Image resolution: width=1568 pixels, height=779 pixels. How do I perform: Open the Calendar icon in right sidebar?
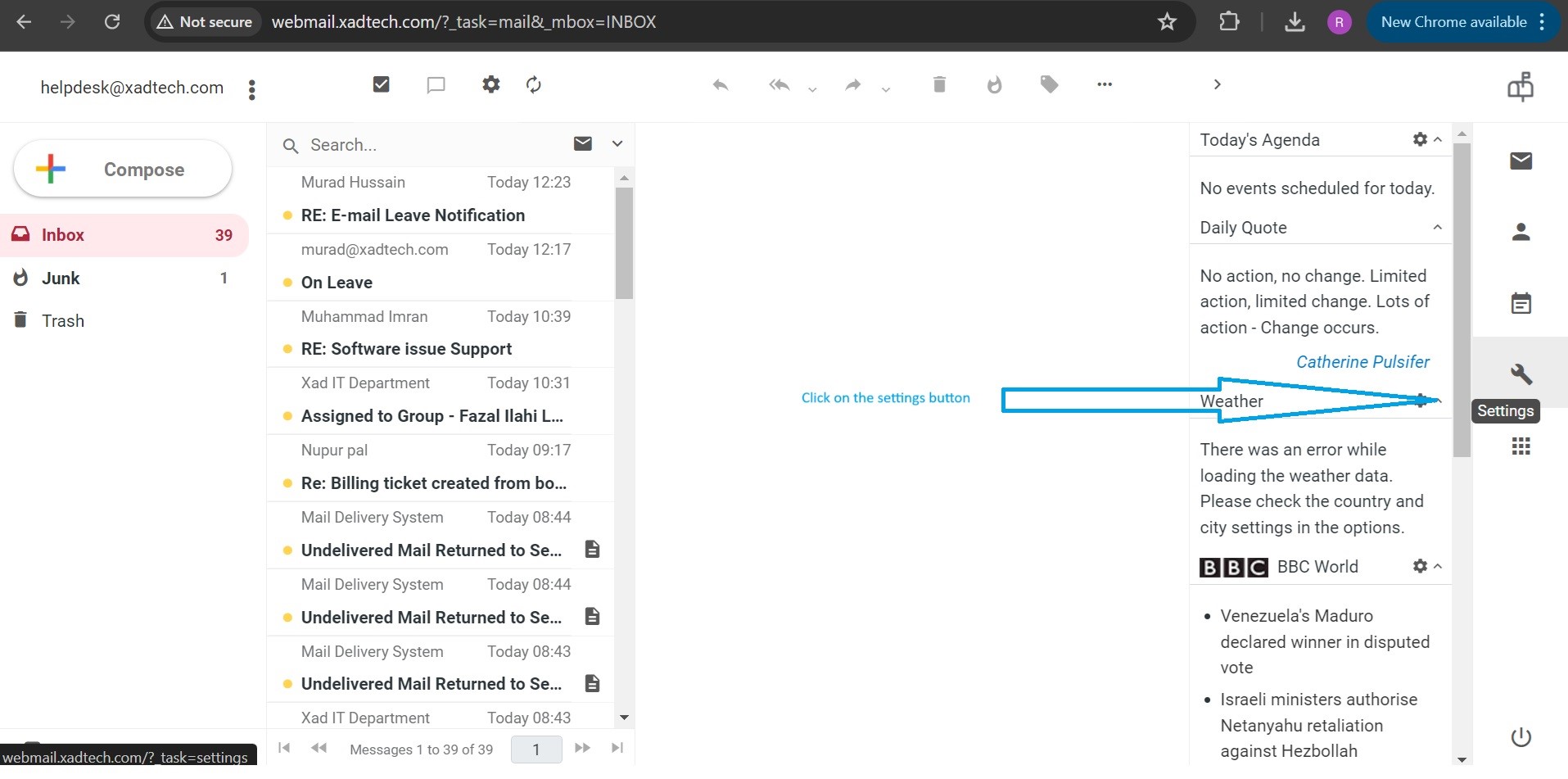click(1521, 303)
